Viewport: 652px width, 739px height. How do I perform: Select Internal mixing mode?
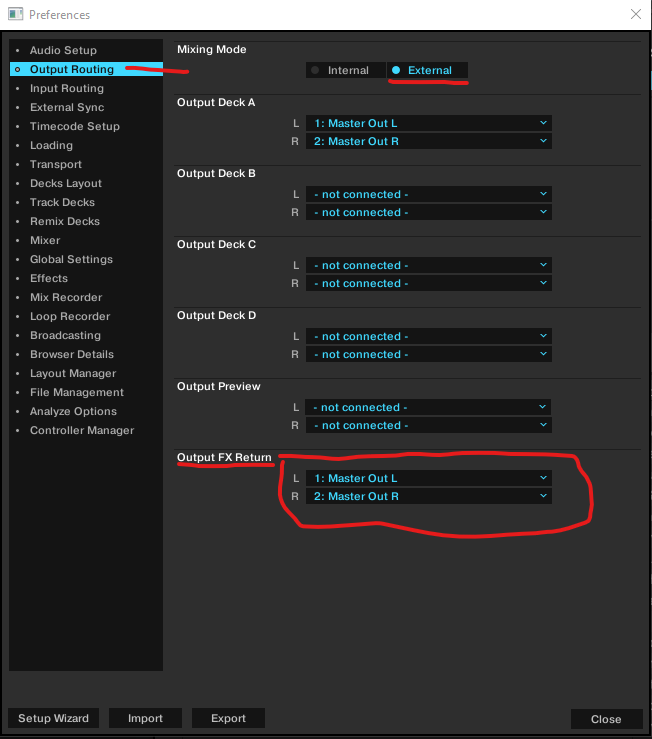[346, 70]
